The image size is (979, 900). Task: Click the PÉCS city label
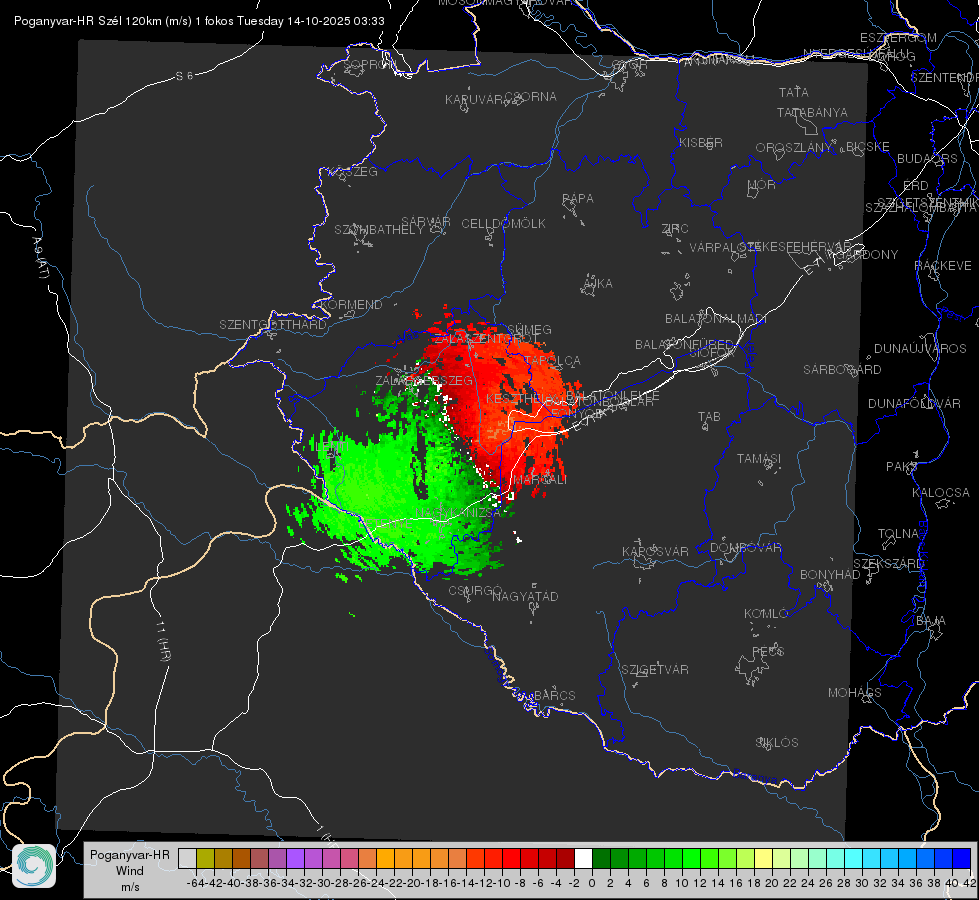768,651
